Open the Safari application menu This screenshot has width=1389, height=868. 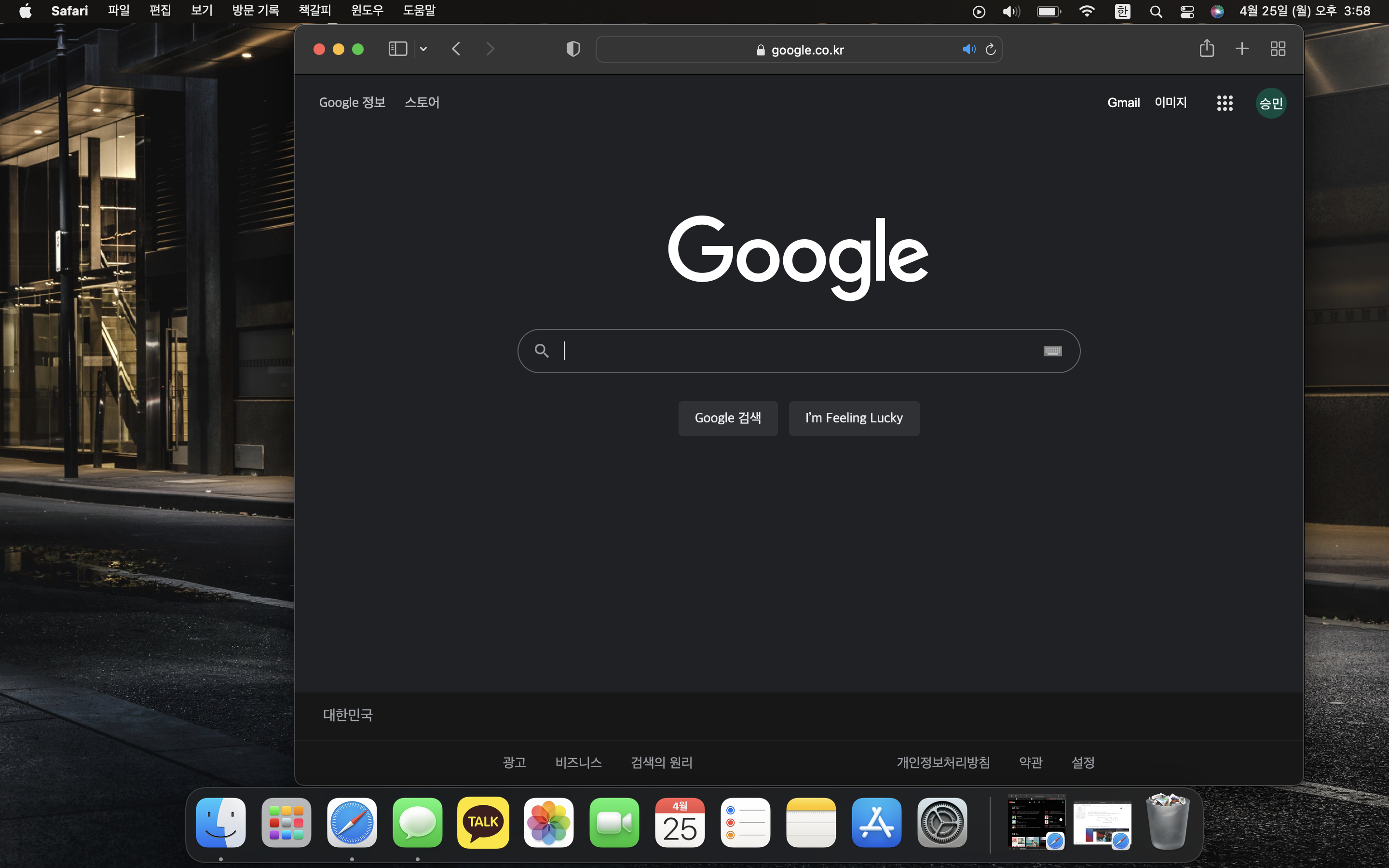69,11
